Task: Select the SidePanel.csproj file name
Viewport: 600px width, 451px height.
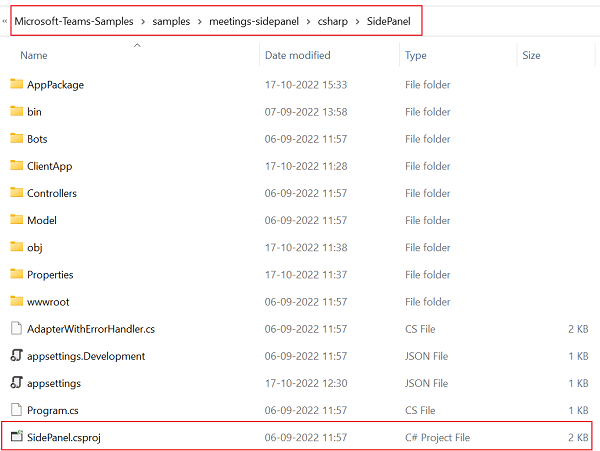Action: point(64,437)
